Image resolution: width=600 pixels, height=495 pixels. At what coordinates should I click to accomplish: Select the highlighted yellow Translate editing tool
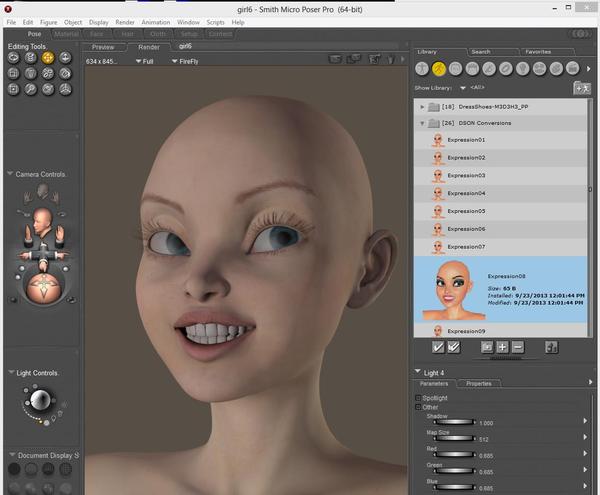coord(48,58)
